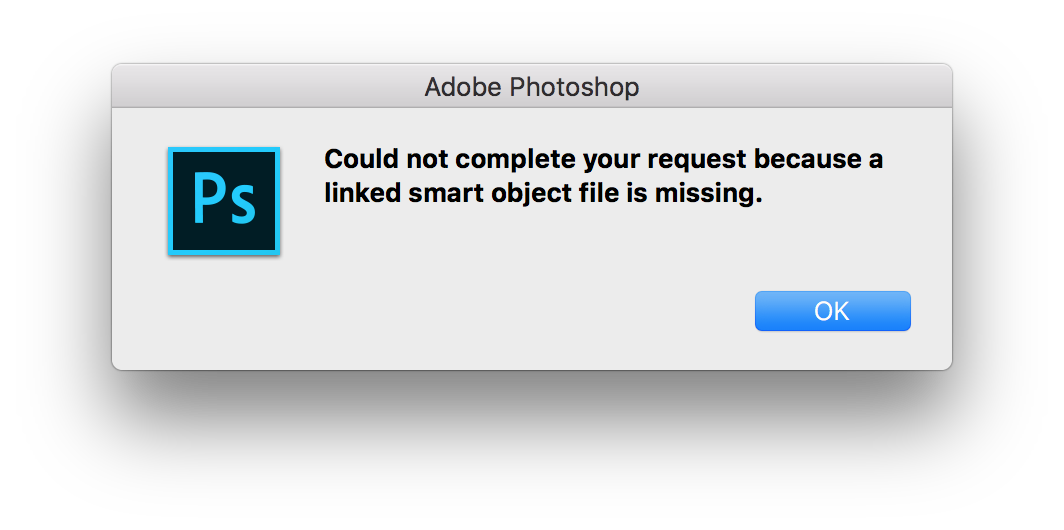Click the letter "P" in the Ps icon
1064x530 pixels.
(x=207, y=199)
